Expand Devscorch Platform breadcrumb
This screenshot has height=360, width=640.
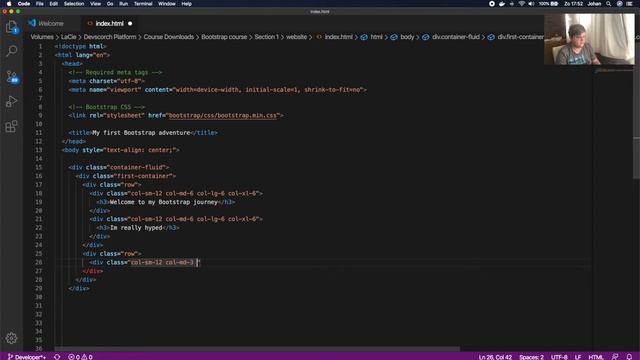pyautogui.click(x=110, y=37)
